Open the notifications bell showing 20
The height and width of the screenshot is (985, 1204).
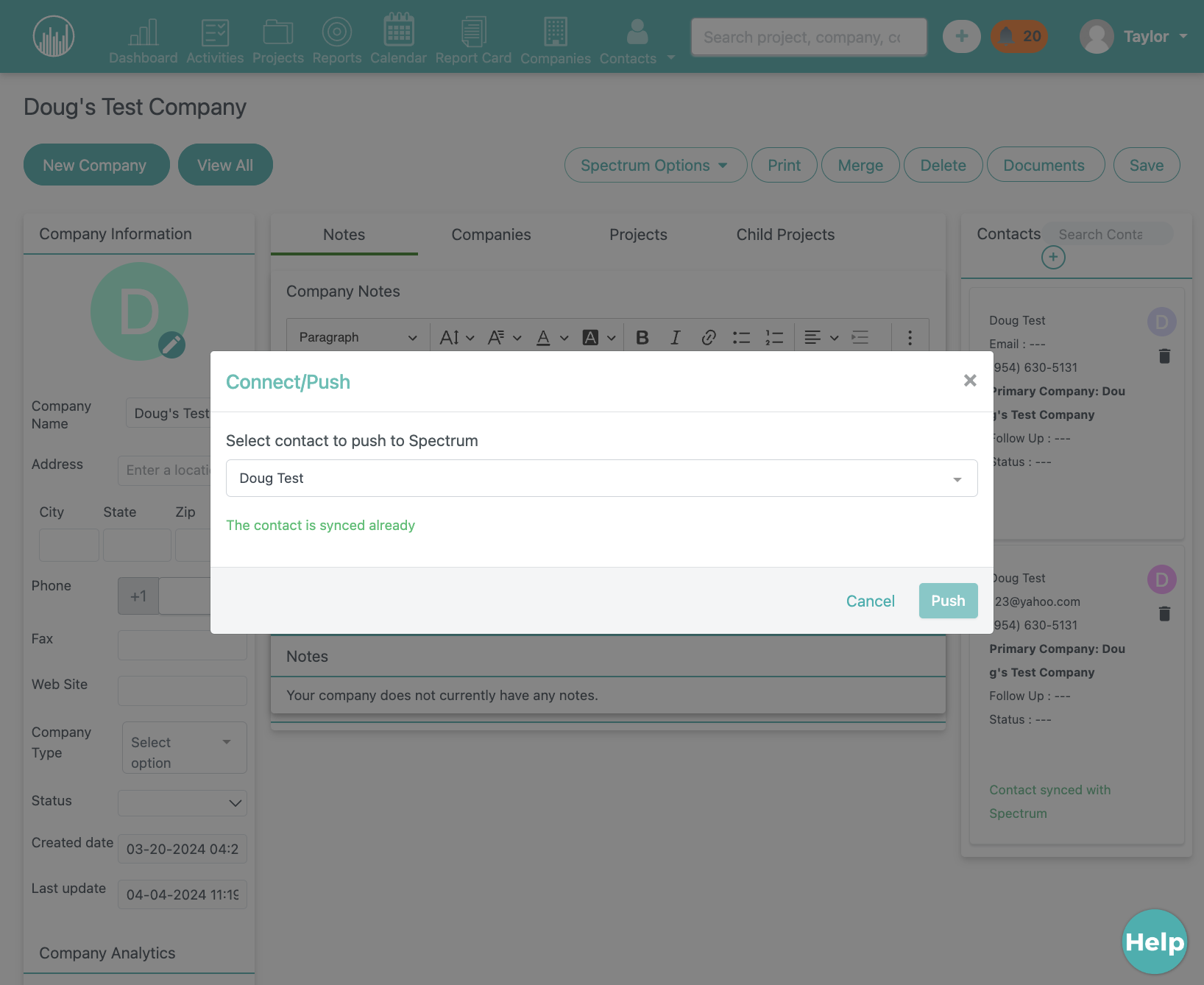[1019, 36]
